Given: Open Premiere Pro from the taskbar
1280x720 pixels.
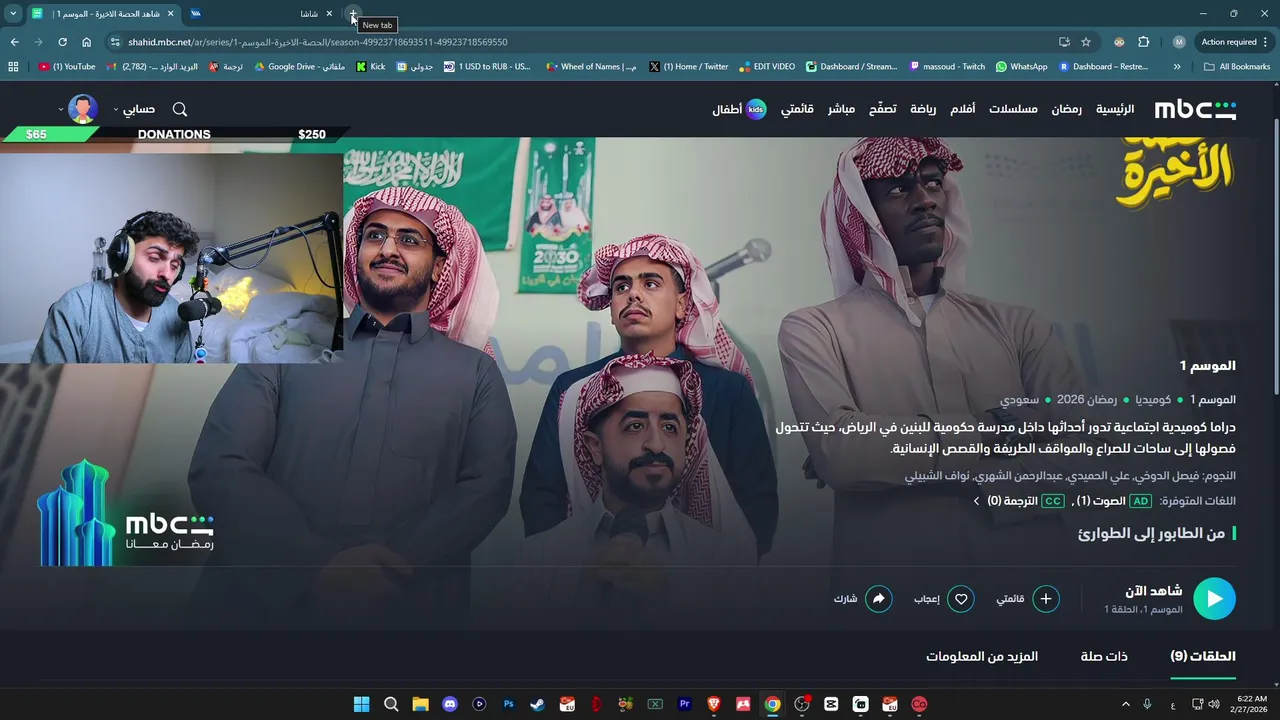Looking at the screenshot, I should pyautogui.click(x=684, y=704).
